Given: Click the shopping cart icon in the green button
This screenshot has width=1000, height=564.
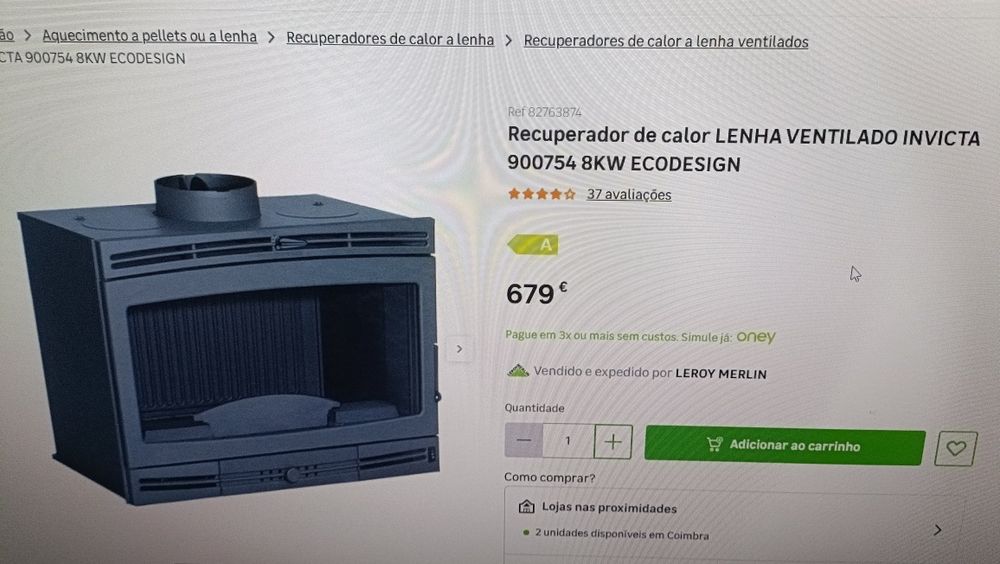Looking at the screenshot, I should point(714,443).
